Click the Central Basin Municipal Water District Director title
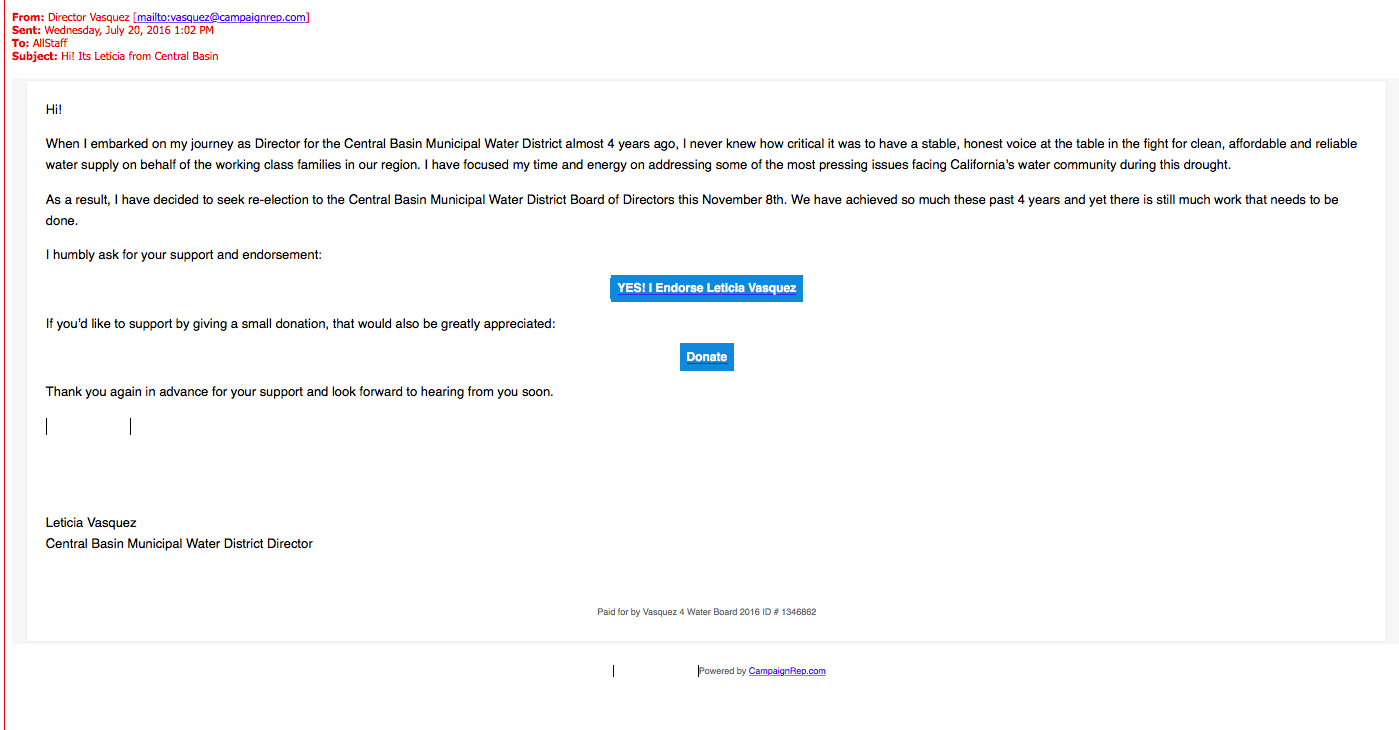Screen dimensions: 1399x730 coord(179,544)
